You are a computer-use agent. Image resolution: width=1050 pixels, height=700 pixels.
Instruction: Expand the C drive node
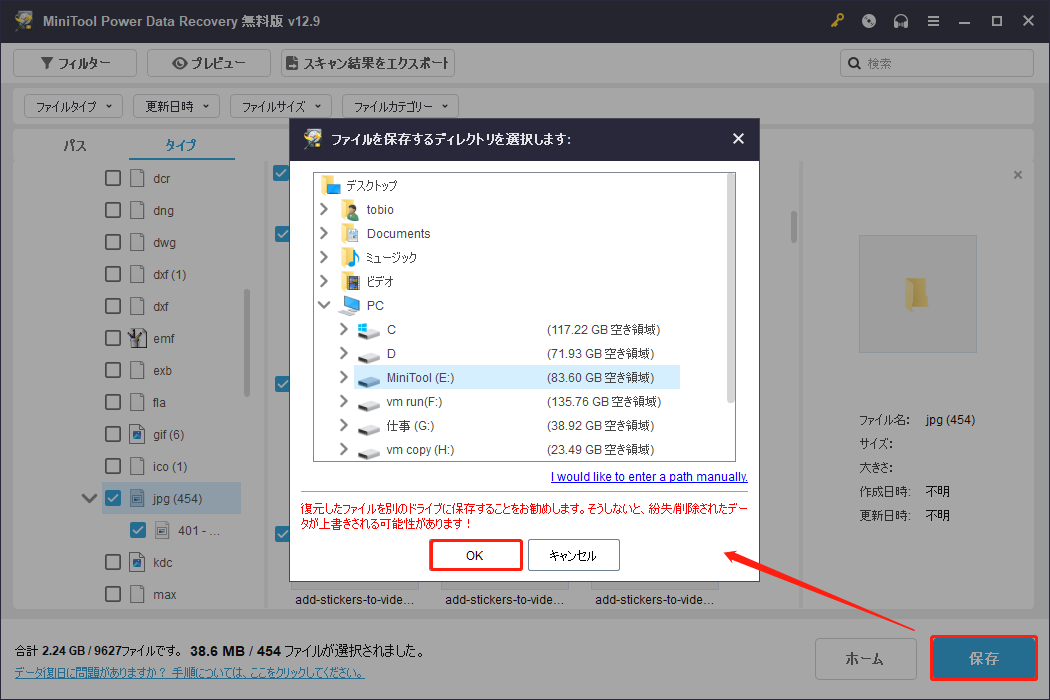click(344, 329)
